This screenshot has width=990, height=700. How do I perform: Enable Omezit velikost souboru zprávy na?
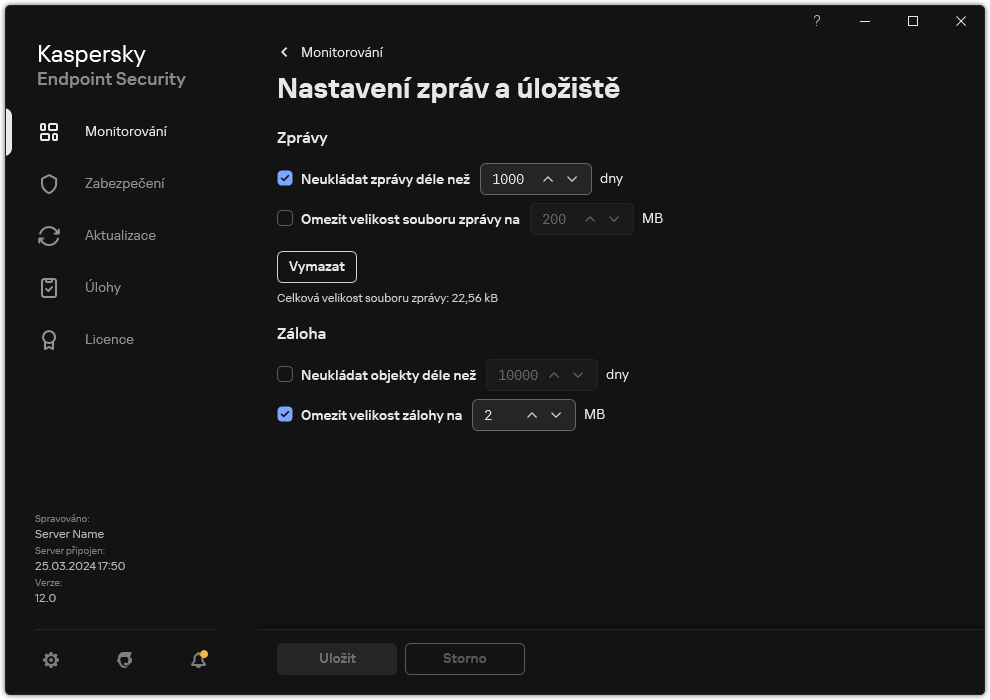pos(285,218)
